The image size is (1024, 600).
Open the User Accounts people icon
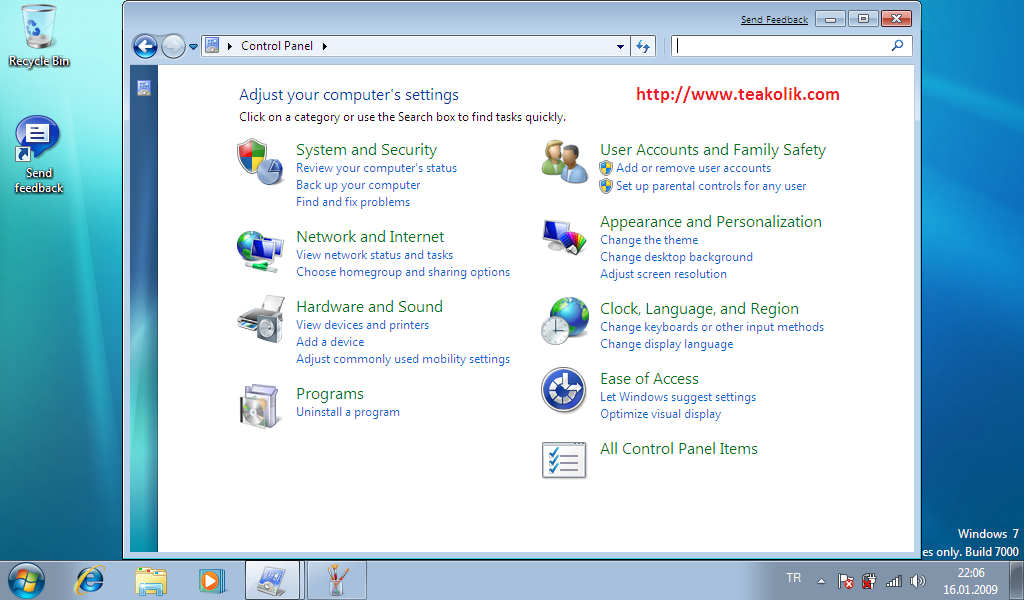pos(564,161)
